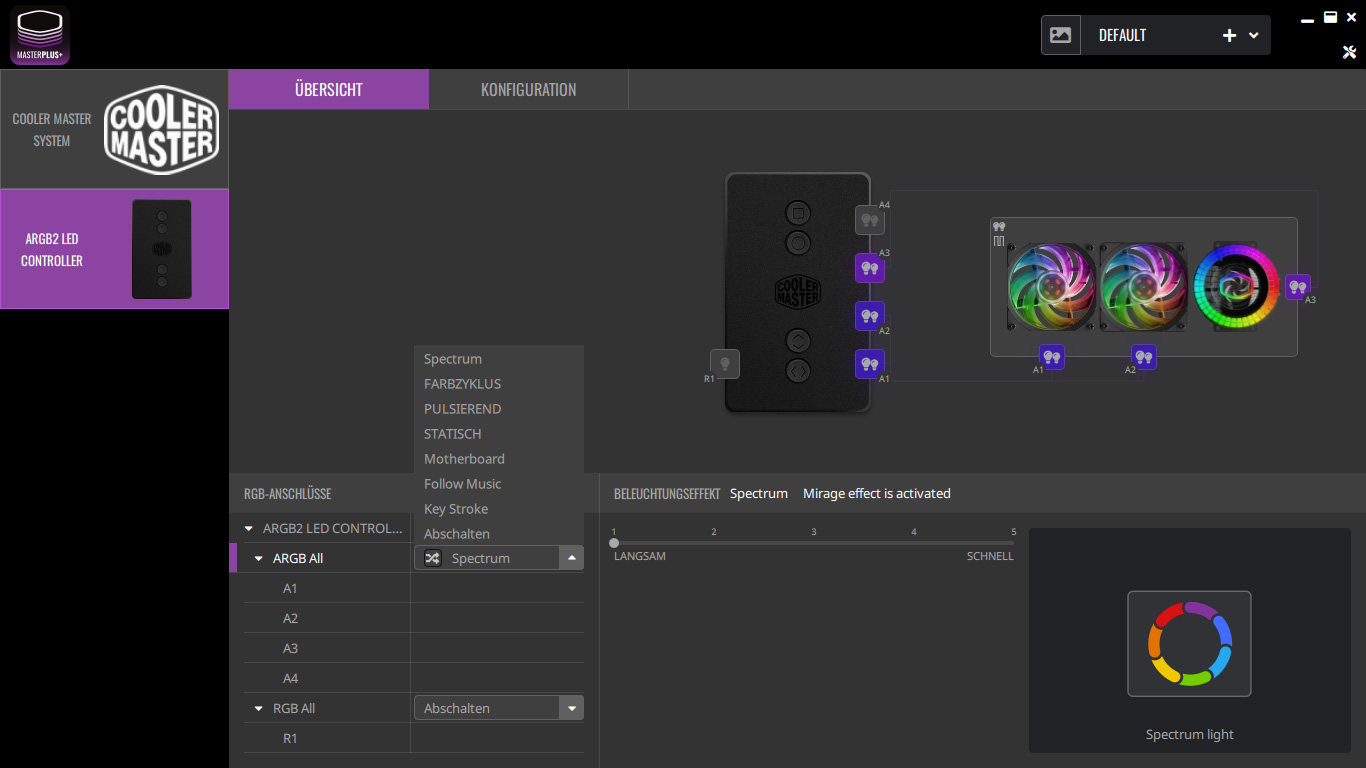This screenshot has height=768, width=1366.
Task: Choose Motherboard from the effect list
Action: click(x=498, y=459)
